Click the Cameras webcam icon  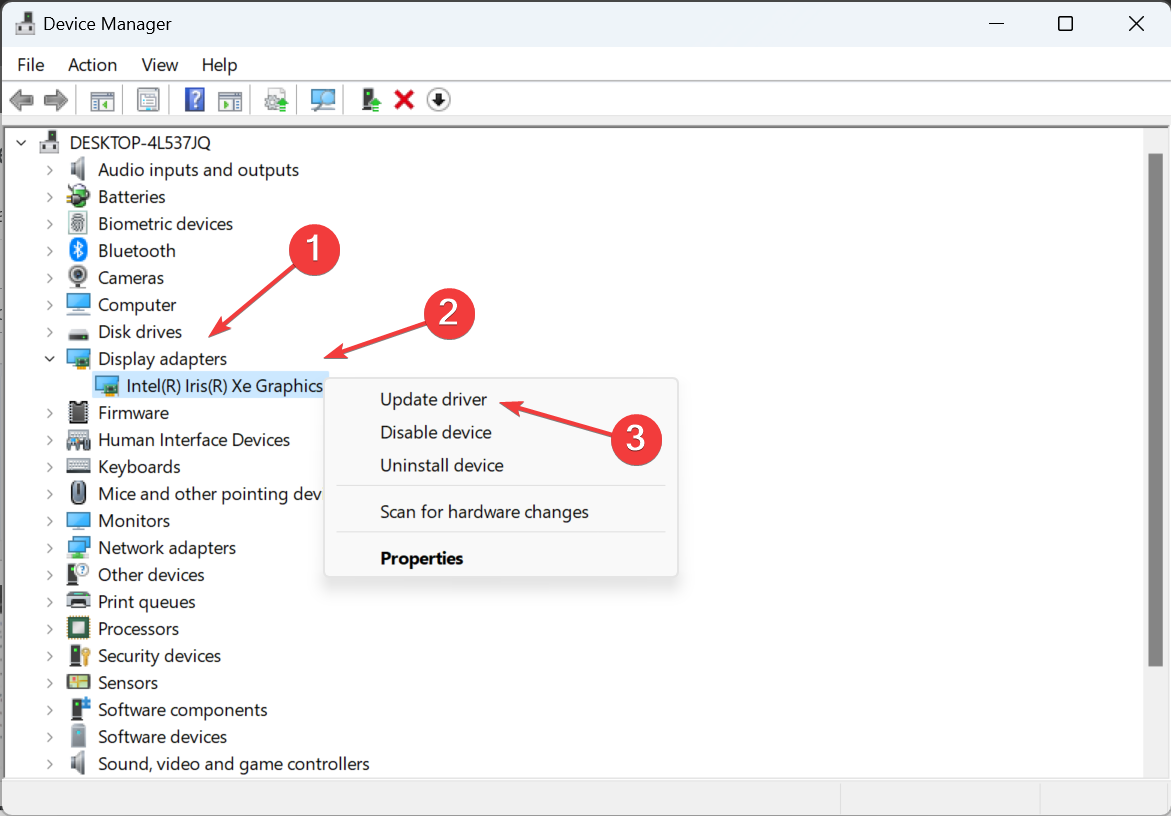point(78,277)
